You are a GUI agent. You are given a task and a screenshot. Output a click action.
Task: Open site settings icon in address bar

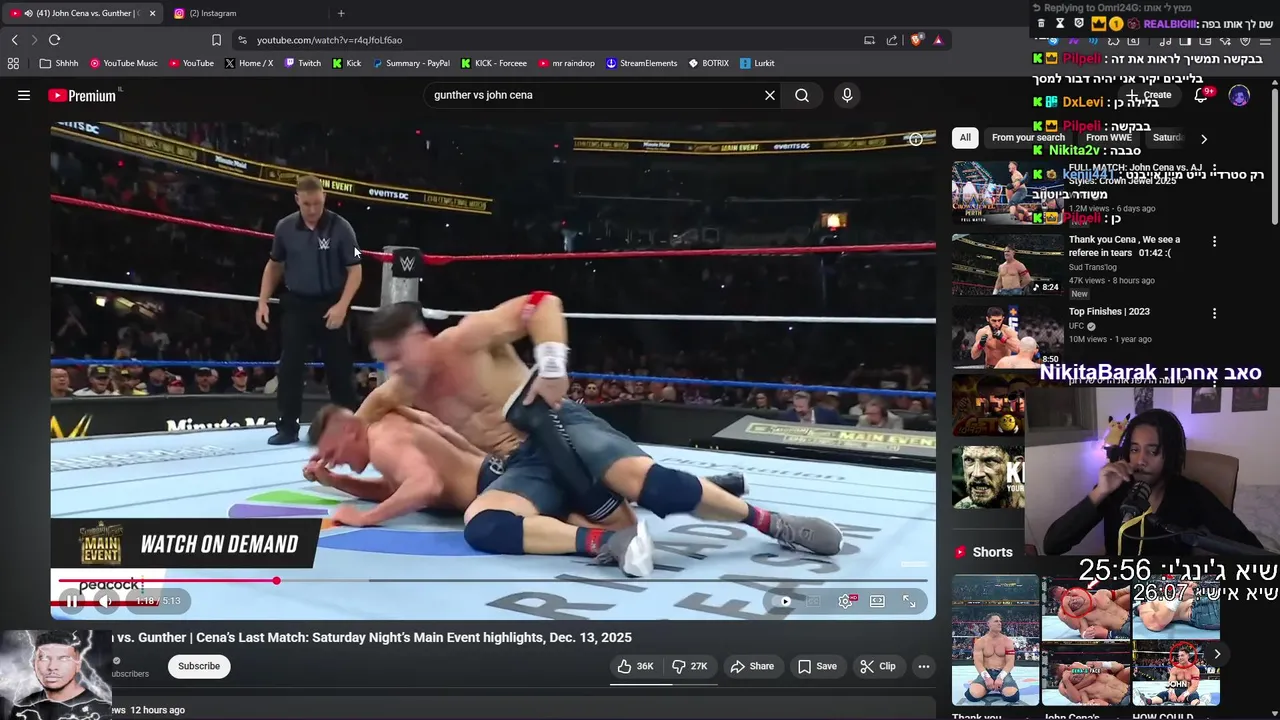coord(242,40)
